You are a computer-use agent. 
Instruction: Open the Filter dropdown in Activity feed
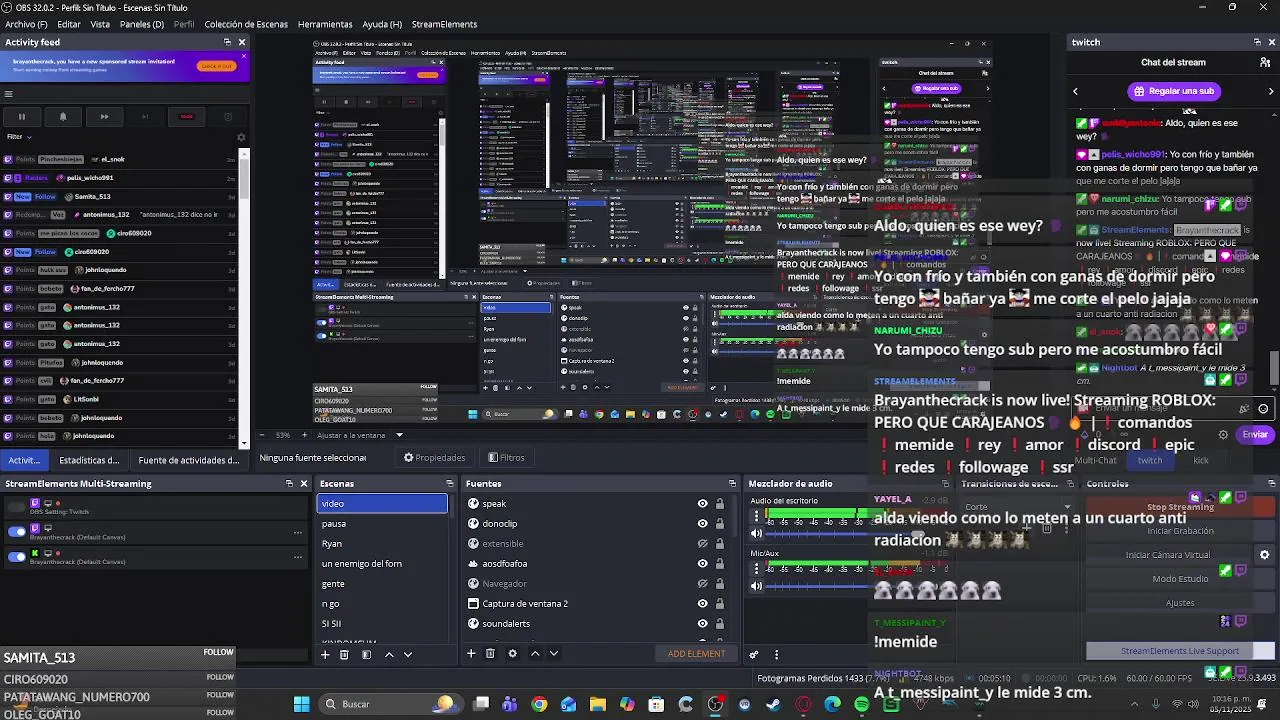point(19,137)
